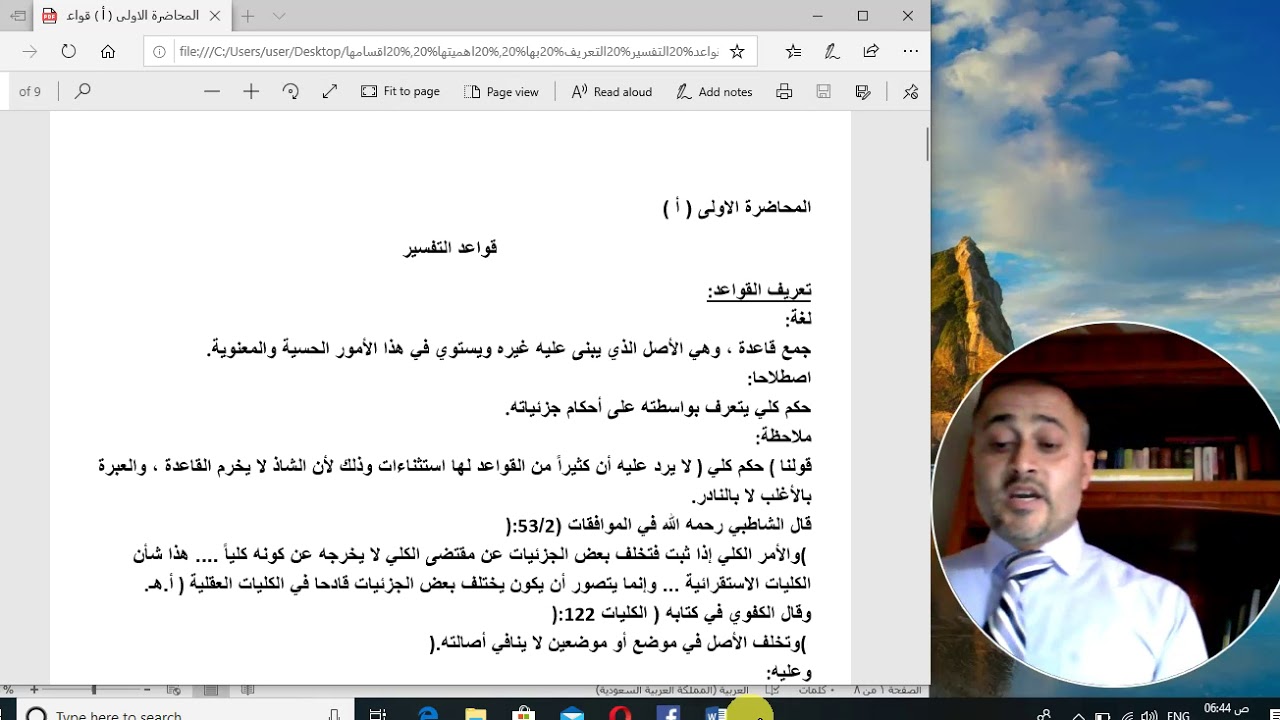Click the Forward navigation arrow
Viewport: 1280px width, 720px height.
(x=30, y=51)
